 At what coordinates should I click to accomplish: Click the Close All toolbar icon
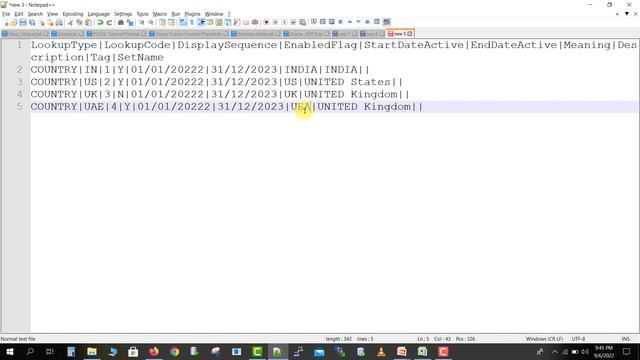click(x=50, y=22)
